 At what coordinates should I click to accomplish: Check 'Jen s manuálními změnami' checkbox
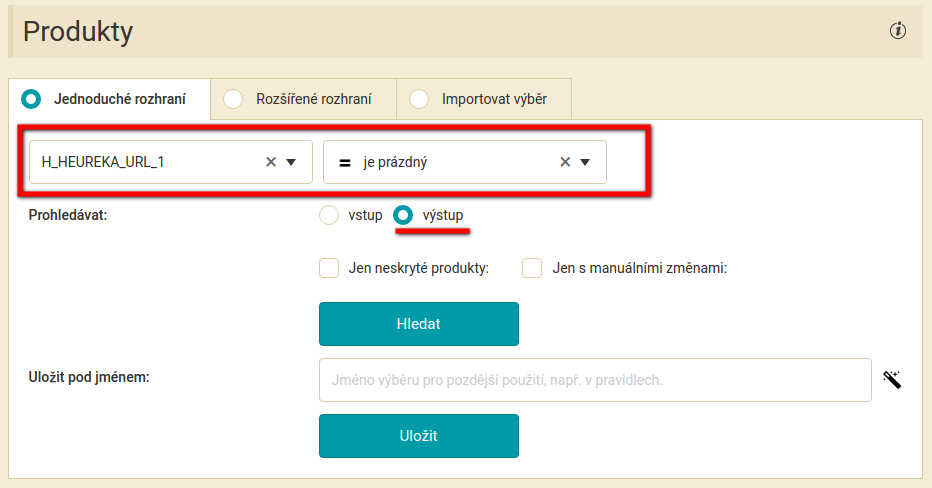[x=532, y=268]
